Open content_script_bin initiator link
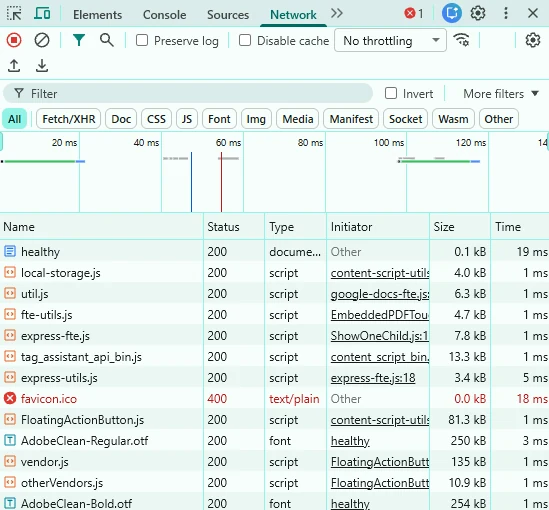Screen dimensions: 549x510 [x=380, y=357]
